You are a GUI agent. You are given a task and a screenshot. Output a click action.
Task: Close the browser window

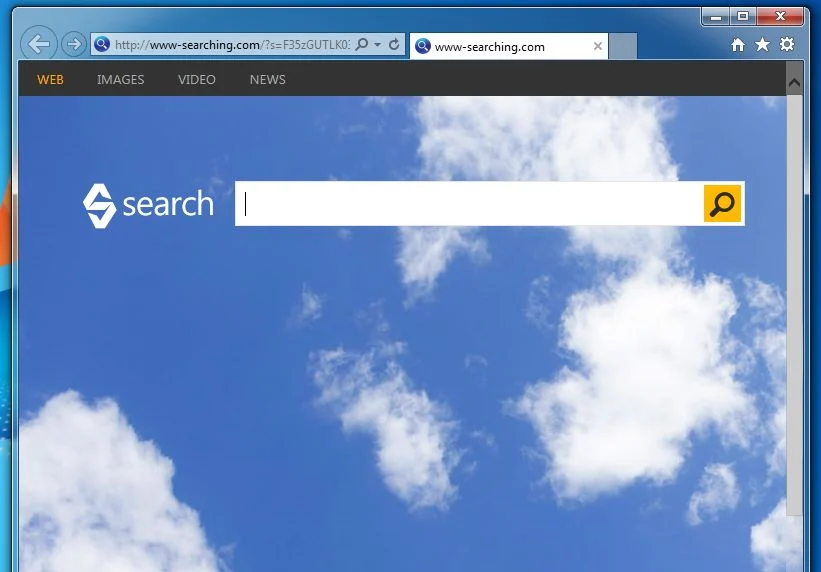(780, 17)
